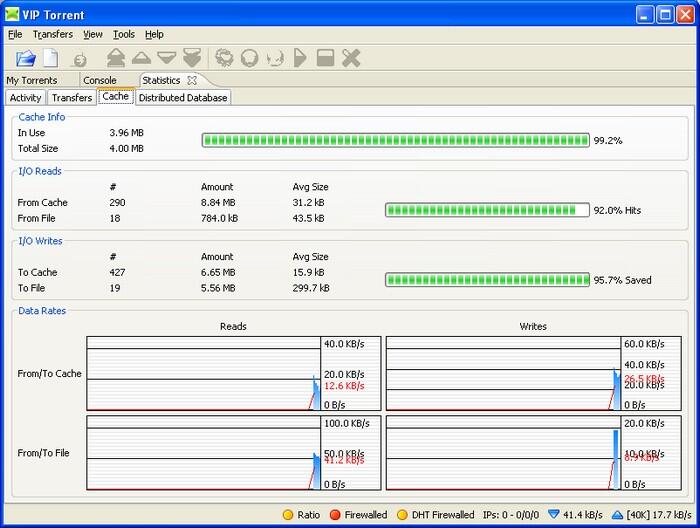Click the Cache Info group heading
Viewport: 700px width, 528px height.
(42, 117)
